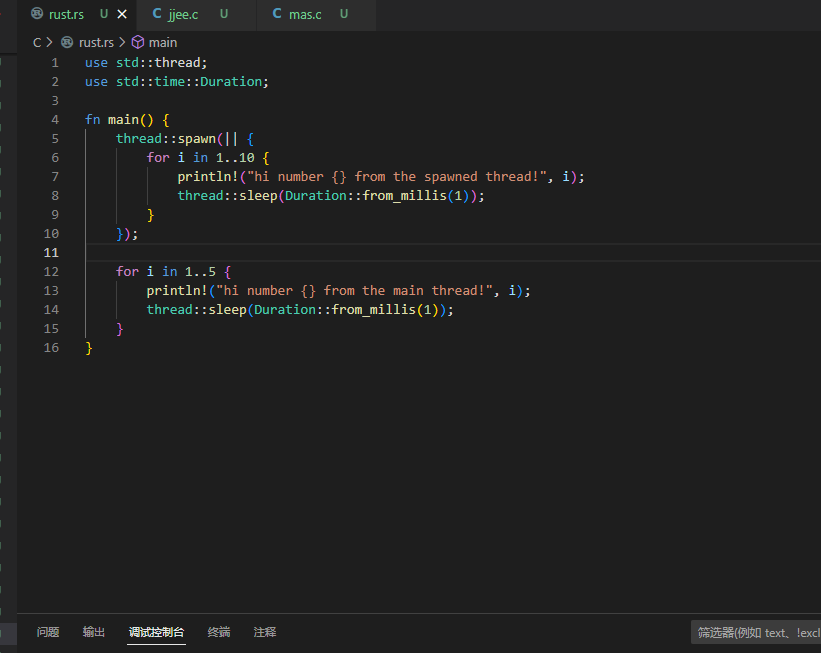Image resolution: width=821 pixels, height=653 pixels.
Task: Switch to the mas.c editor tab
Action: tap(305, 14)
